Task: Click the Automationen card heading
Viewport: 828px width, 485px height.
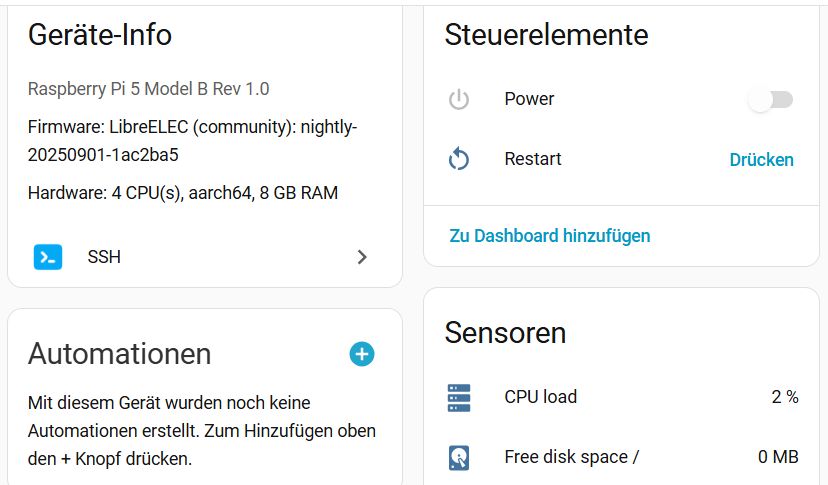Action: 119,354
